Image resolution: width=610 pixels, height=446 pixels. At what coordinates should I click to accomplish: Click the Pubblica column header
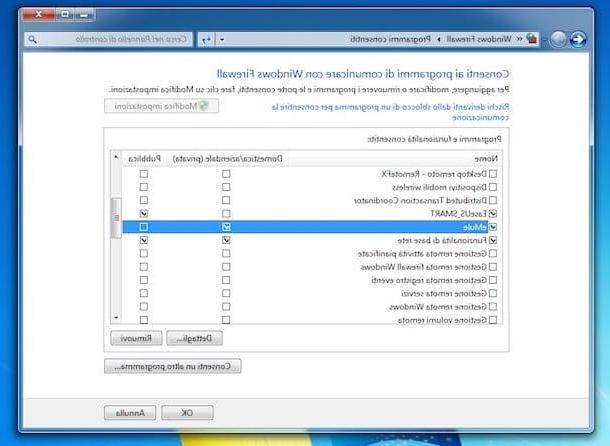(x=144, y=158)
